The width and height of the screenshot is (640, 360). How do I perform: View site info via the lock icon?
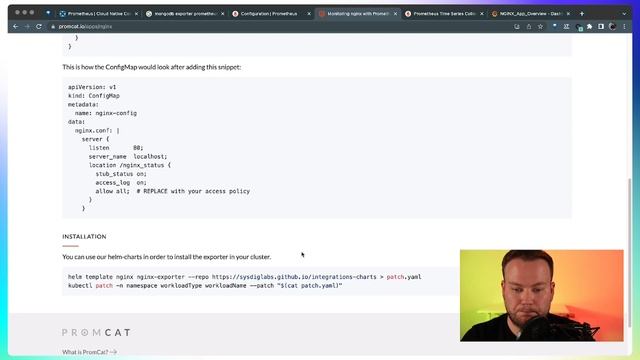pos(53,27)
